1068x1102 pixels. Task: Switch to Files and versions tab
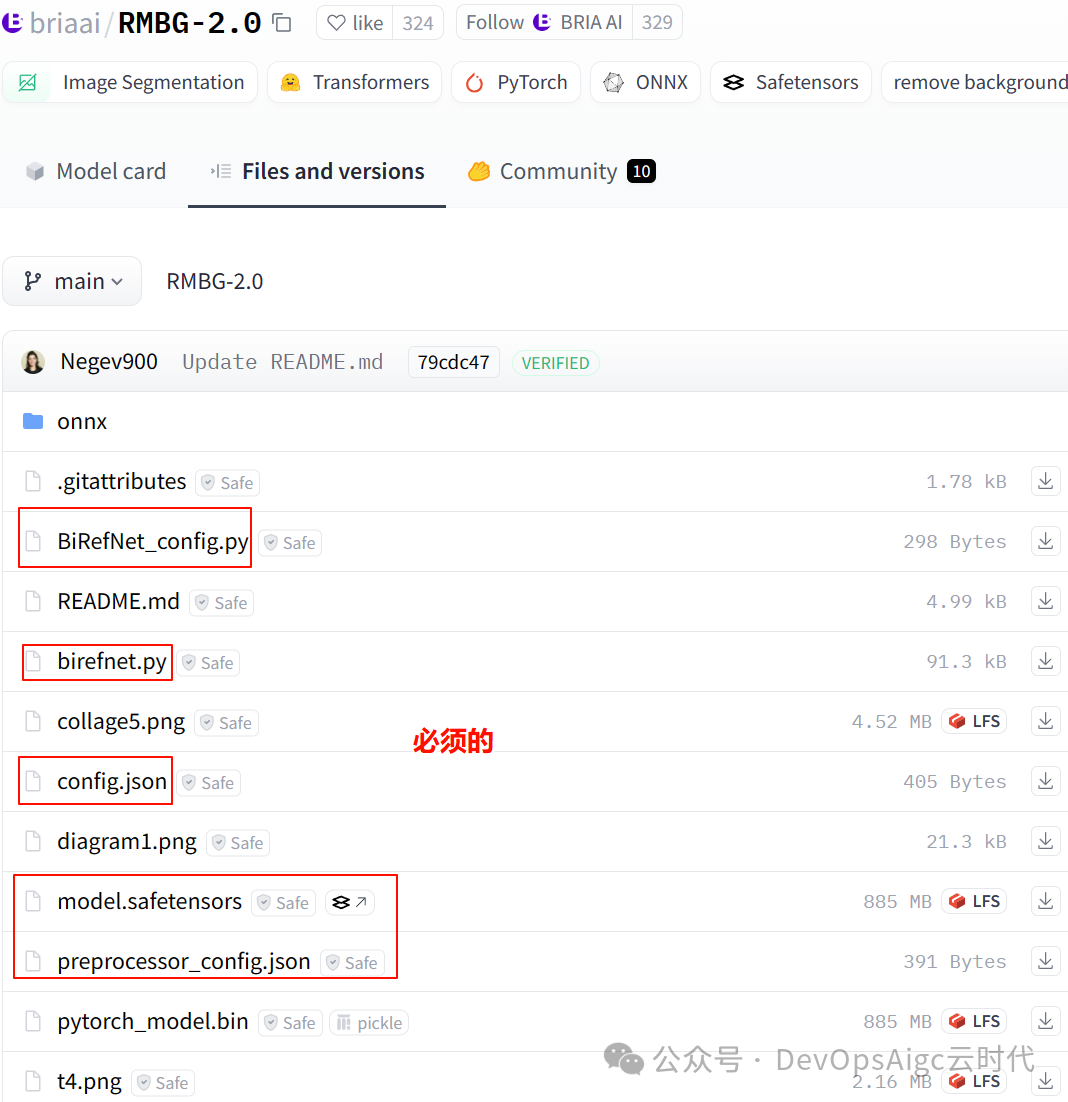pos(317,171)
